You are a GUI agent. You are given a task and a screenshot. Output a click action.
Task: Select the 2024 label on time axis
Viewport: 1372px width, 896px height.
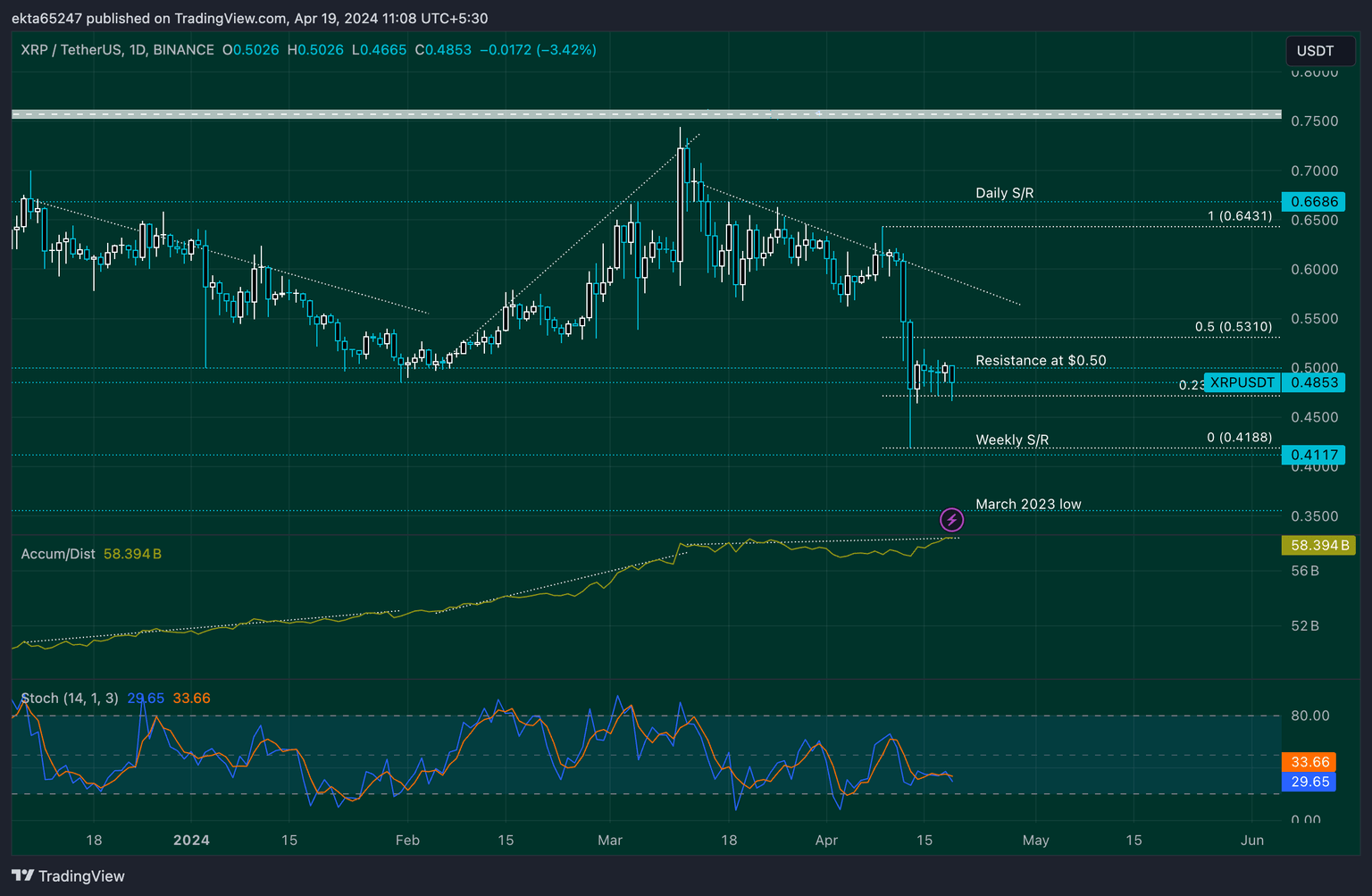click(x=190, y=840)
